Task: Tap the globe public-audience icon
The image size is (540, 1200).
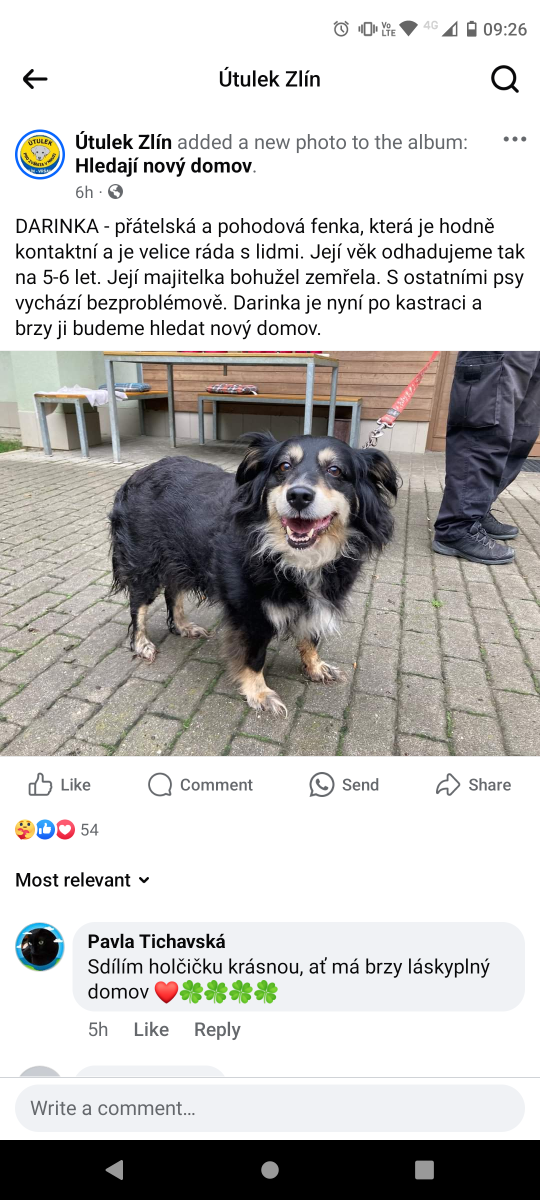Action: click(x=115, y=191)
